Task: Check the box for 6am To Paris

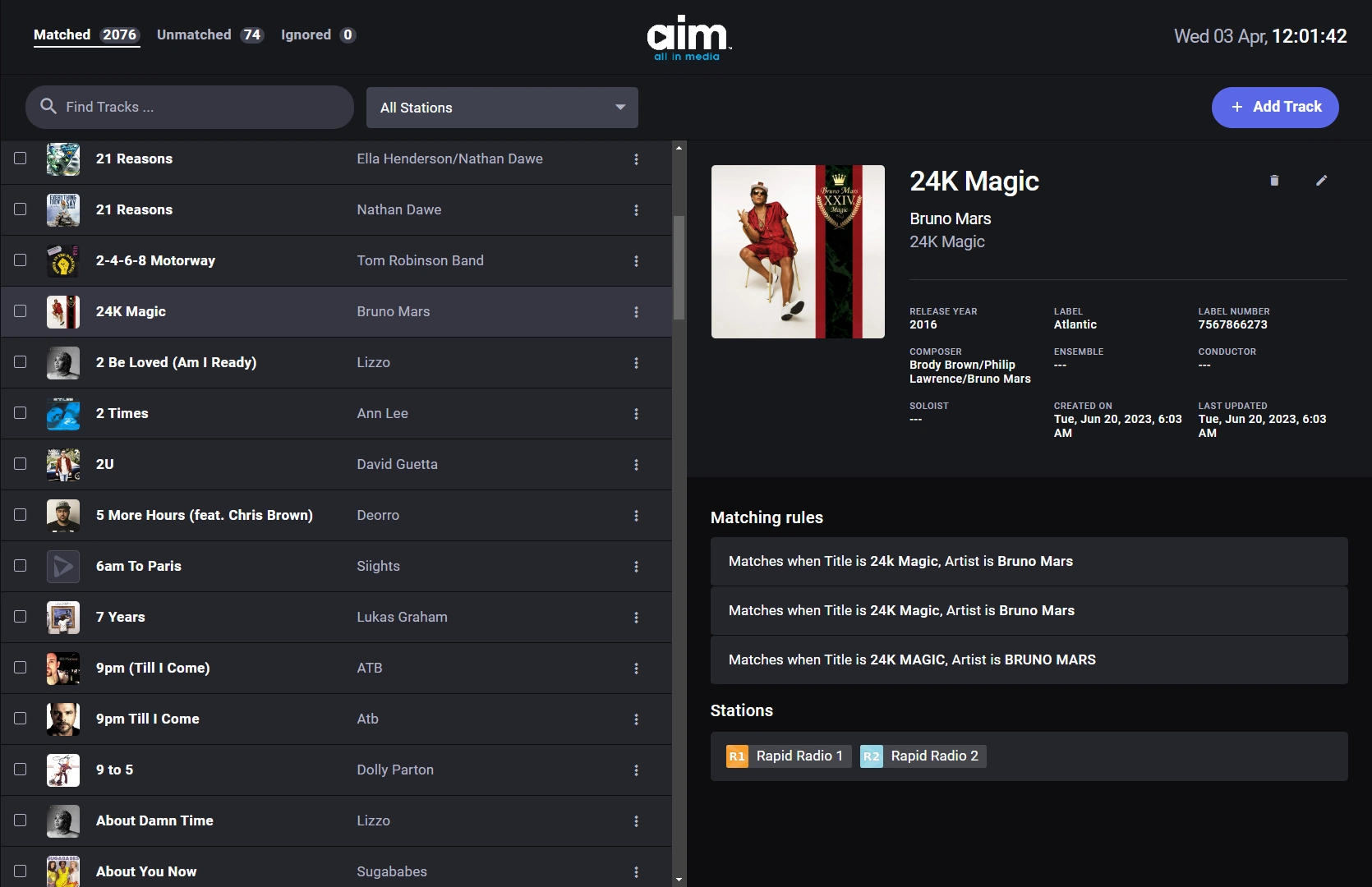Action: coord(21,566)
